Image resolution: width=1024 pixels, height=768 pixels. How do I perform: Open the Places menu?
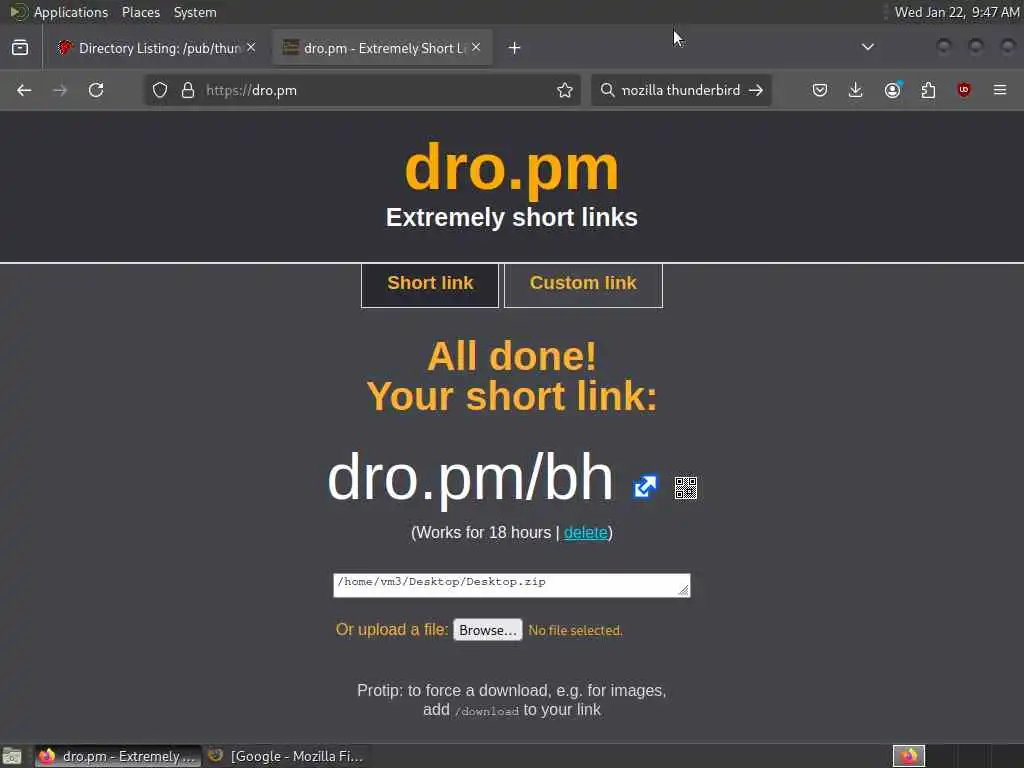click(x=140, y=12)
